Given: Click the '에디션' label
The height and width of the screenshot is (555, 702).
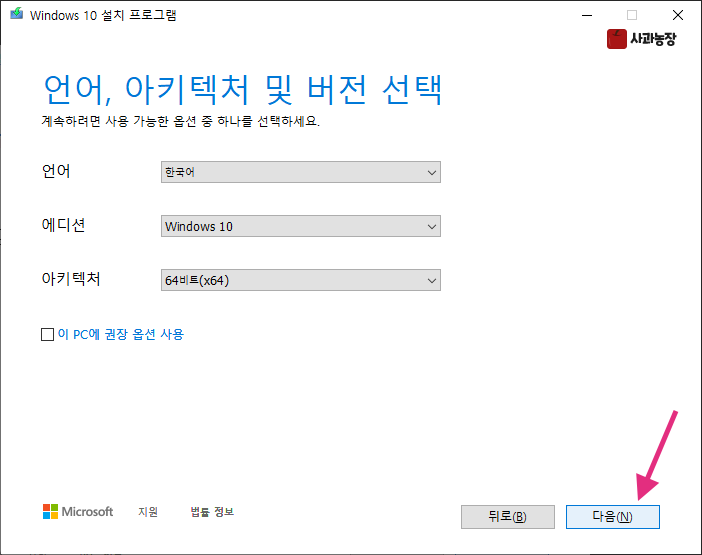Looking at the screenshot, I should [x=63, y=225].
